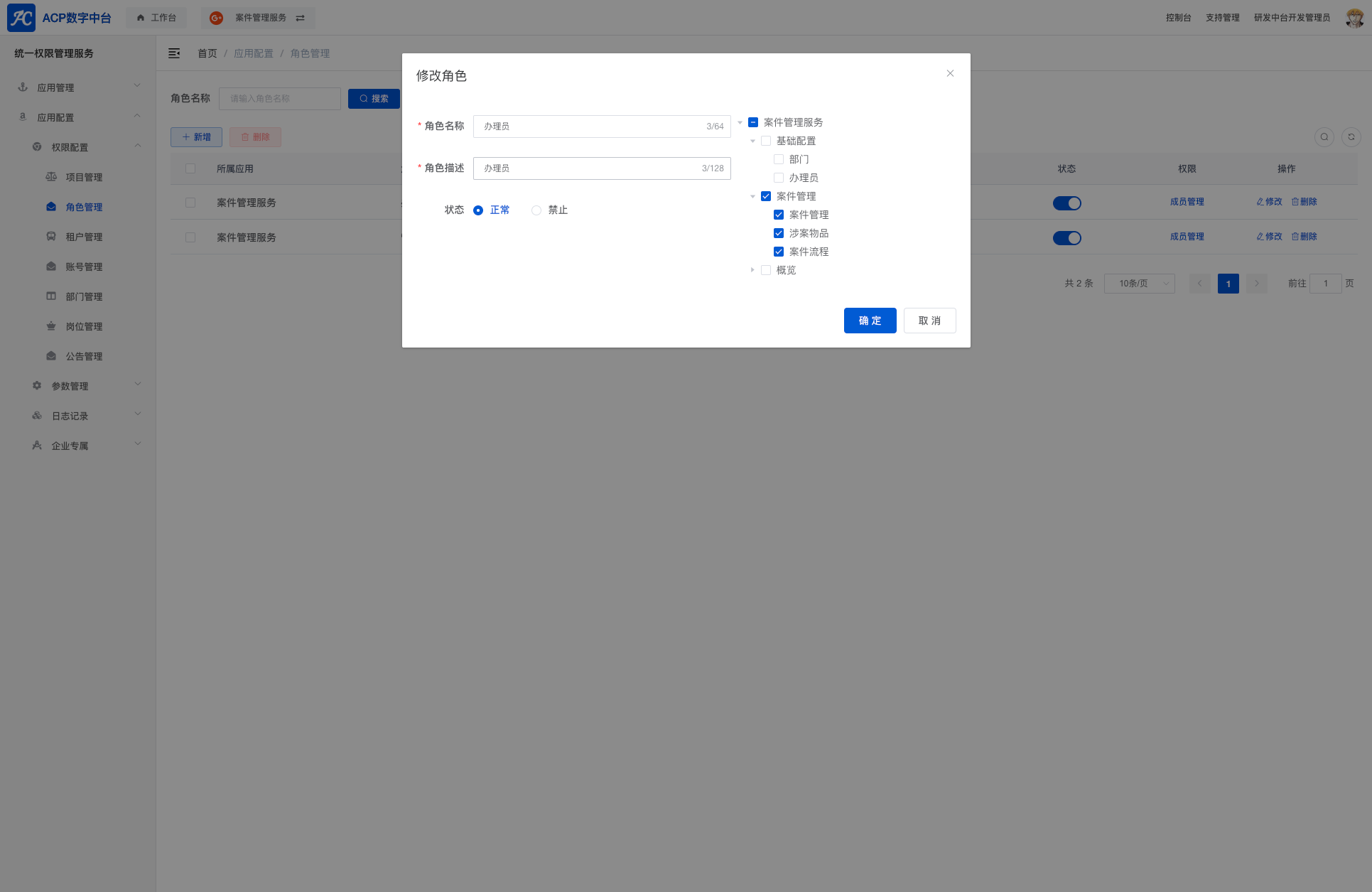The height and width of the screenshot is (892, 1372).
Task: Open 租户管理 in the sidebar menu
Action: point(84,237)
